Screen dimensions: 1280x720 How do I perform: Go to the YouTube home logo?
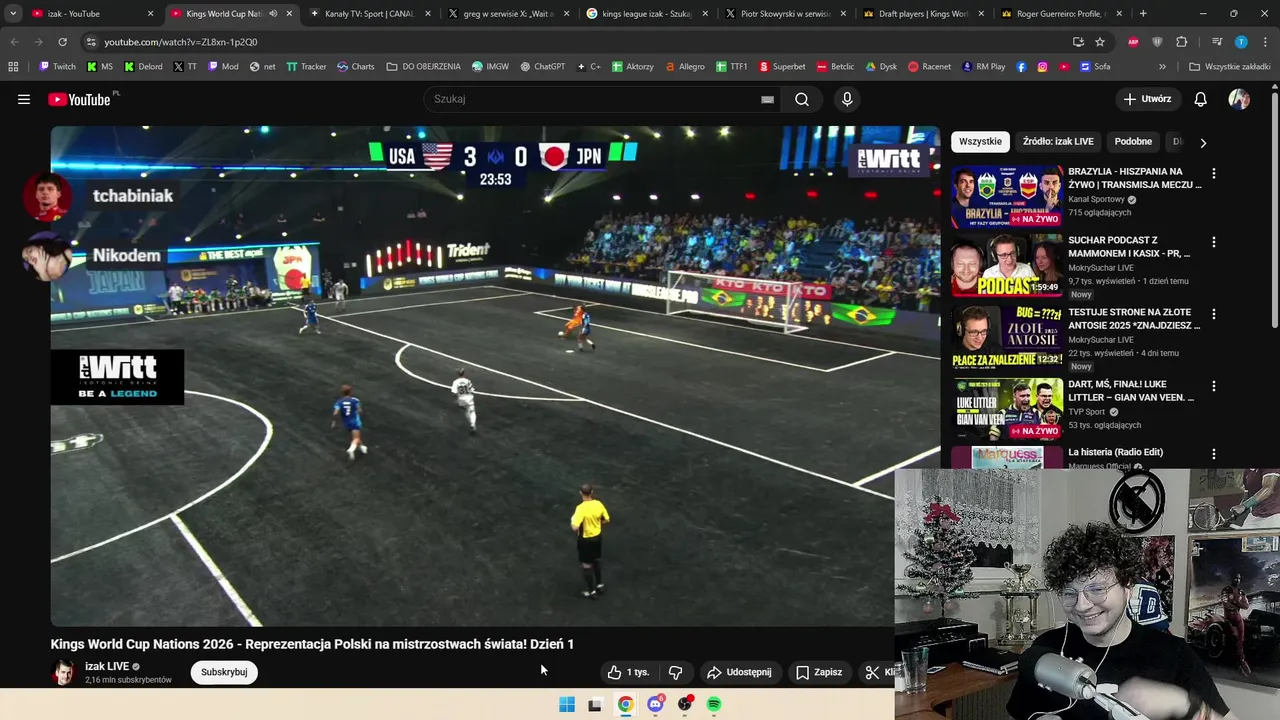(x=79, y=99)
